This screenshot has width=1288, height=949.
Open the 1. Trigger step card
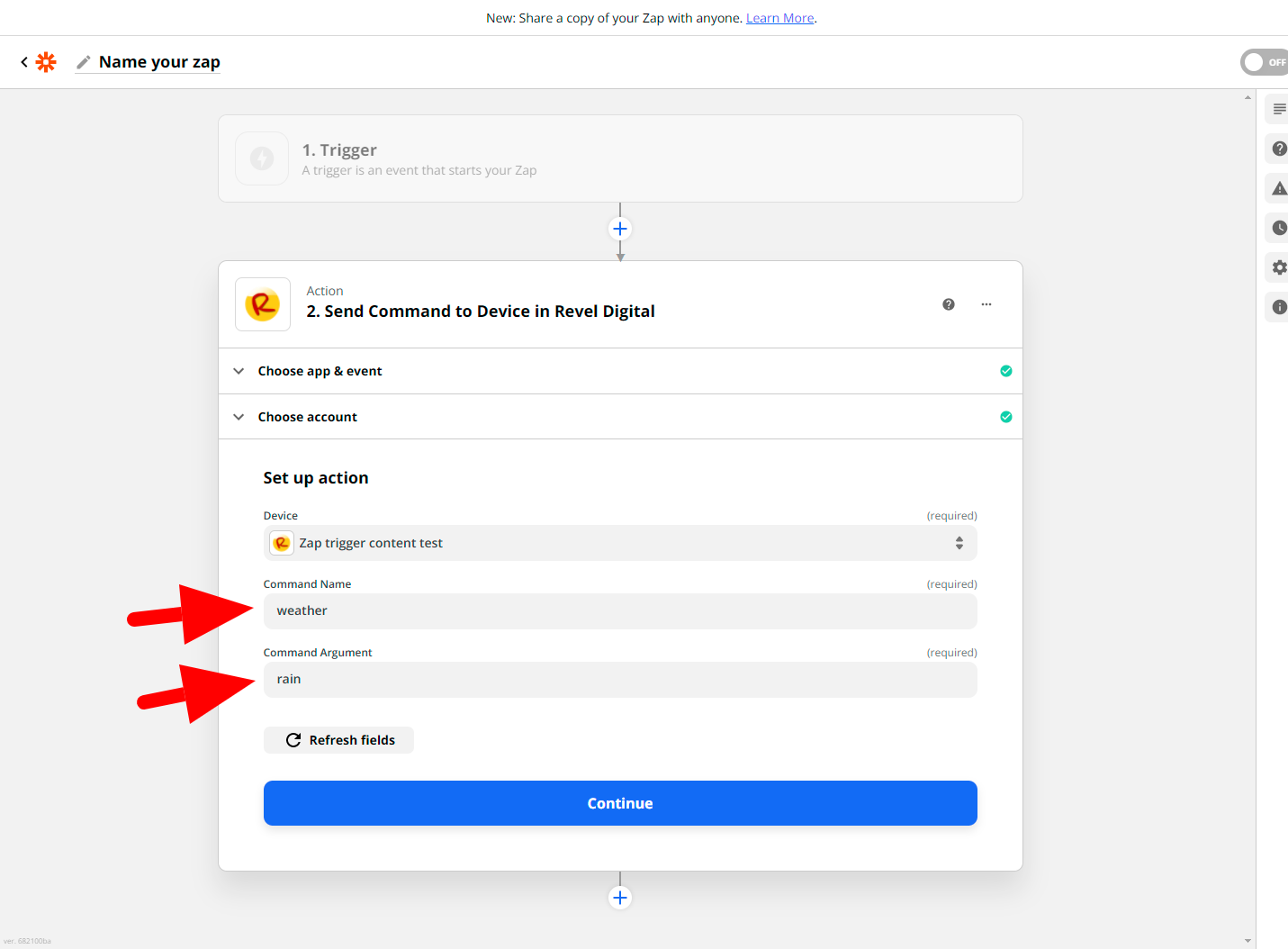(620, 158)
